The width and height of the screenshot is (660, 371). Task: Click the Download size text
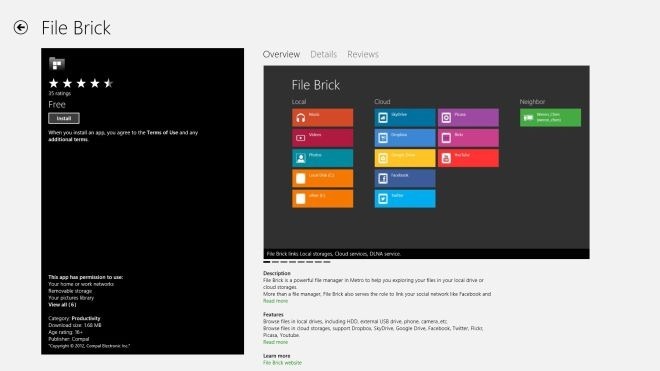[75, 325]
